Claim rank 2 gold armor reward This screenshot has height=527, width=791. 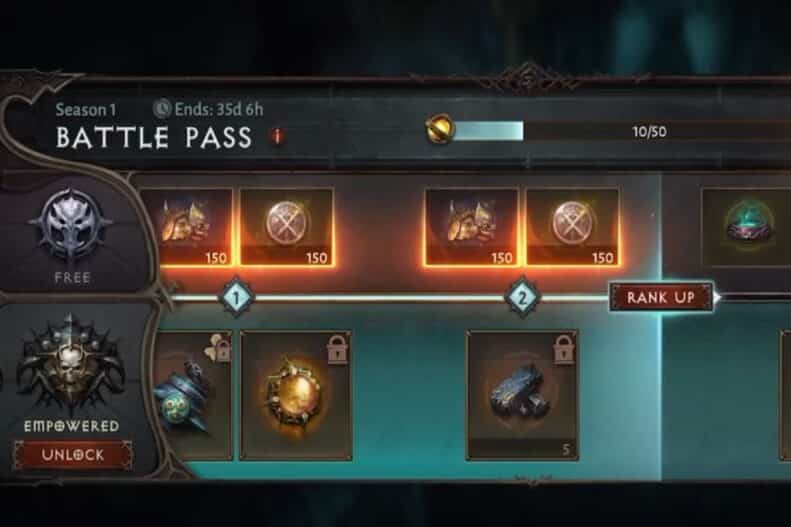tap(472, 227)
